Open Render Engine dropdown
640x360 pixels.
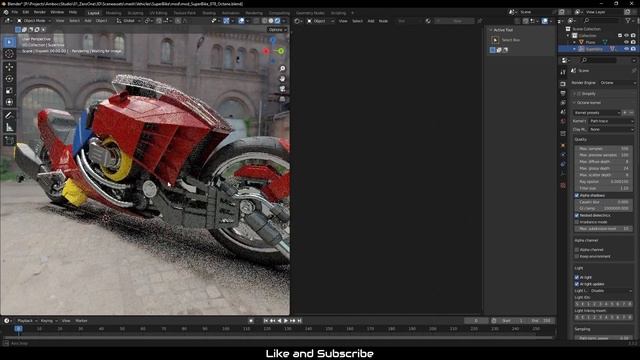[617, 83]
